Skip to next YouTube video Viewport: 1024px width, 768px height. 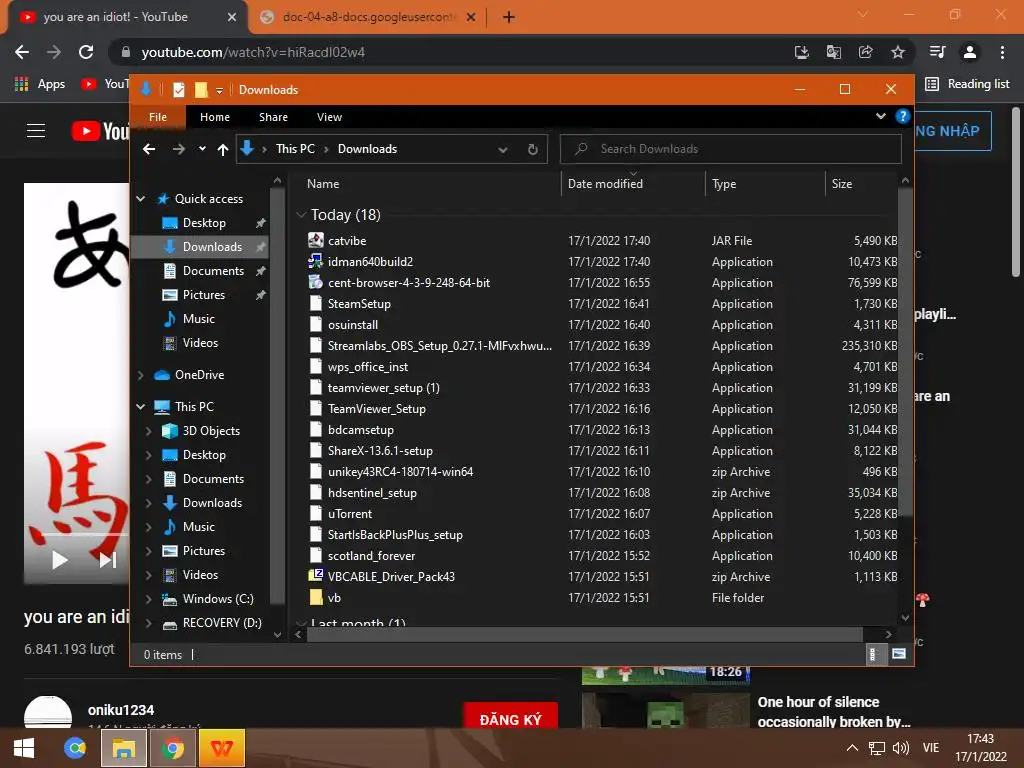108,560
